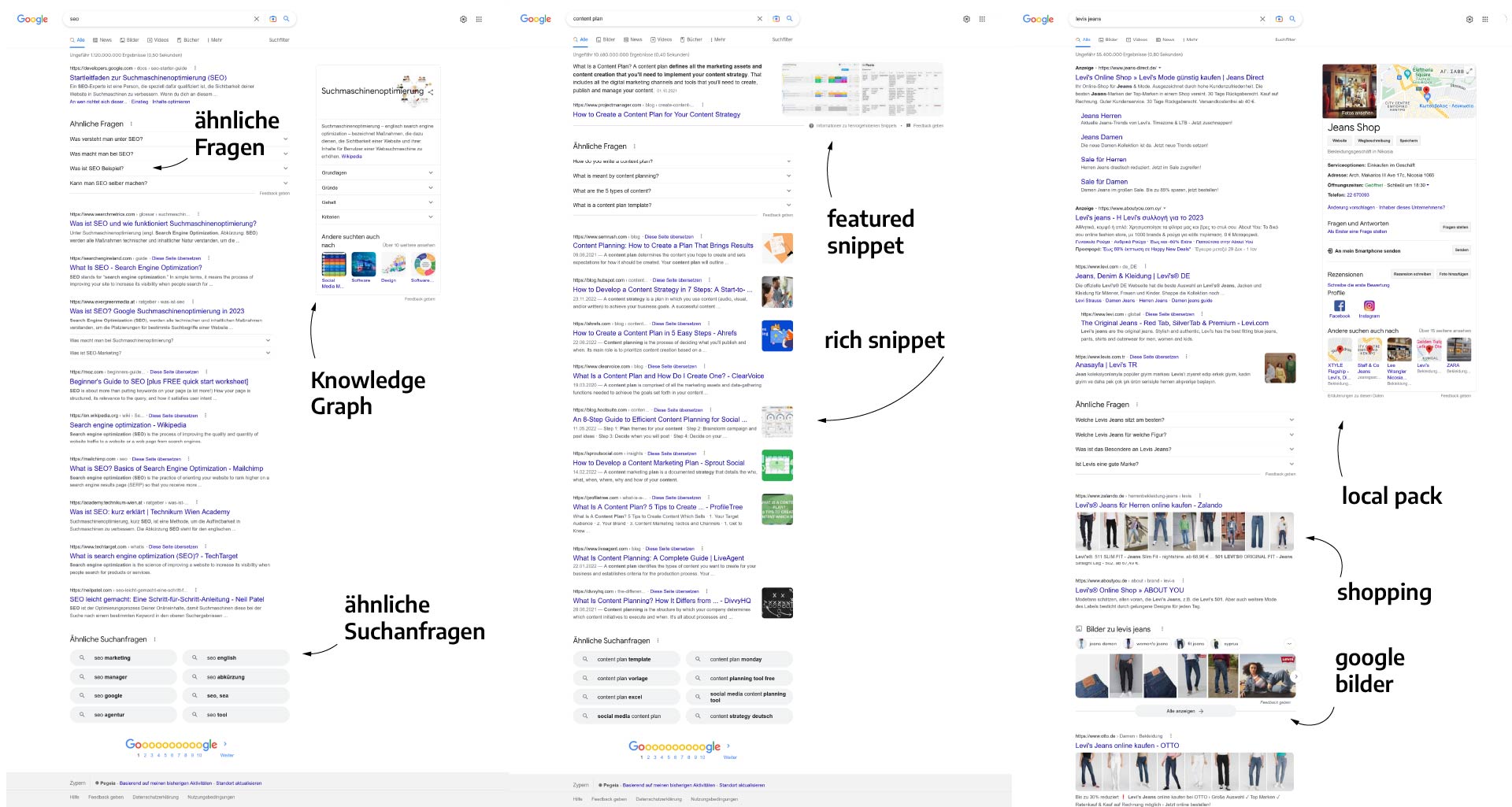Expand 'What are the 5 types of content?'
The image size is (1512, 807).
(x=683, y=191)
